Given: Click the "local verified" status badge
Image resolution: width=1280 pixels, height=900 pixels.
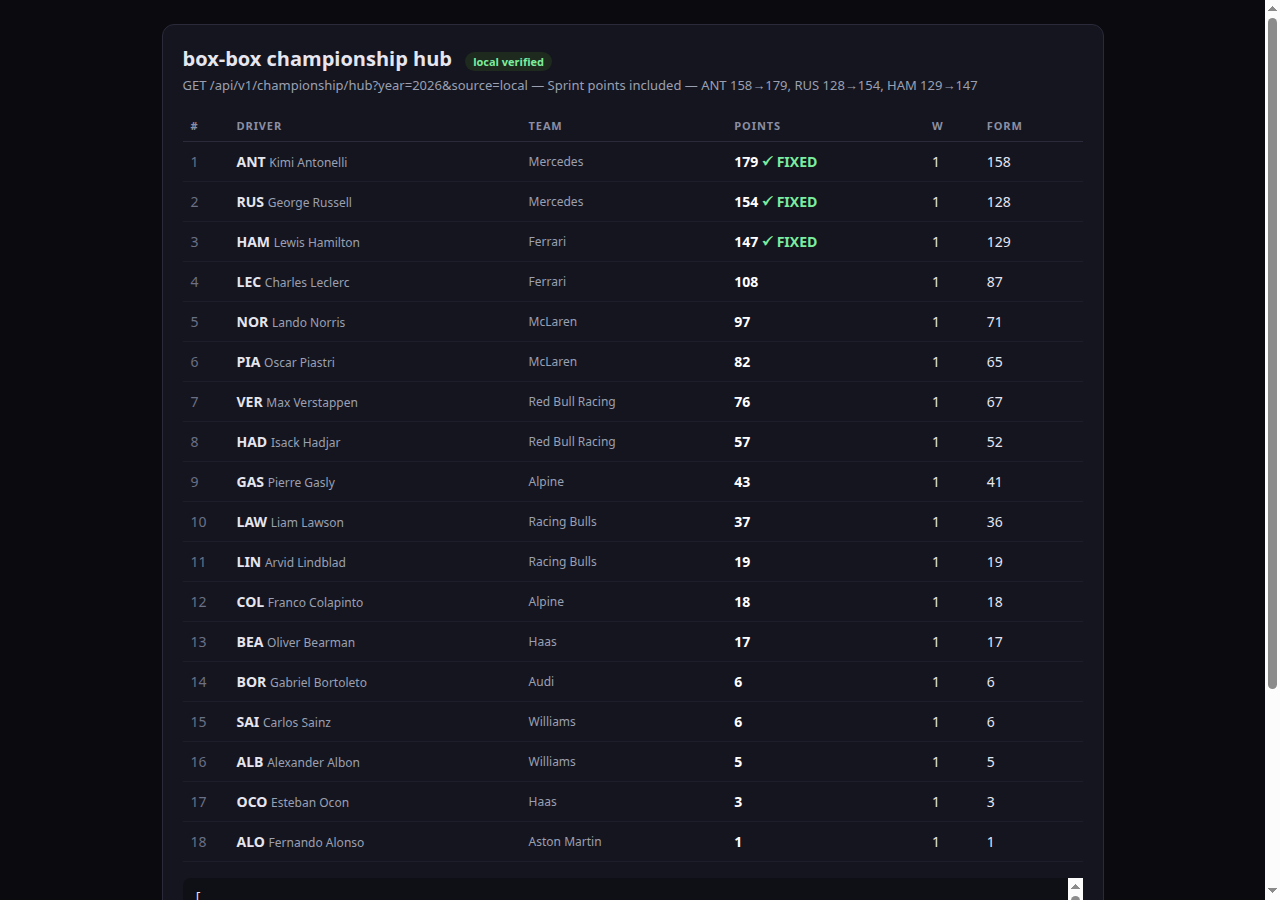Looking at the screenshot, I should click(508, 62).
